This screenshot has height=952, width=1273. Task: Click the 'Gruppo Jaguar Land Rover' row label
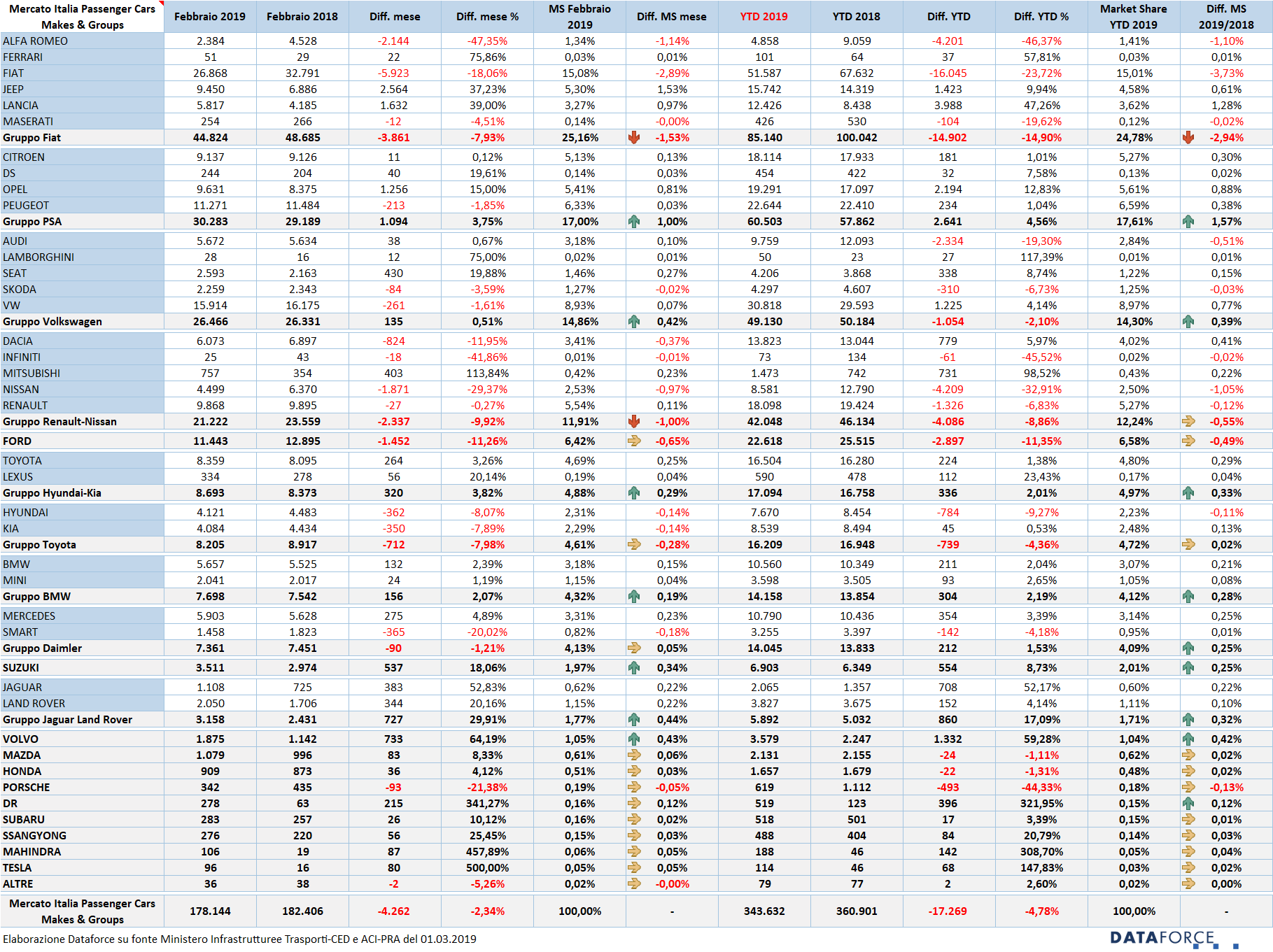tap(82, 720)
